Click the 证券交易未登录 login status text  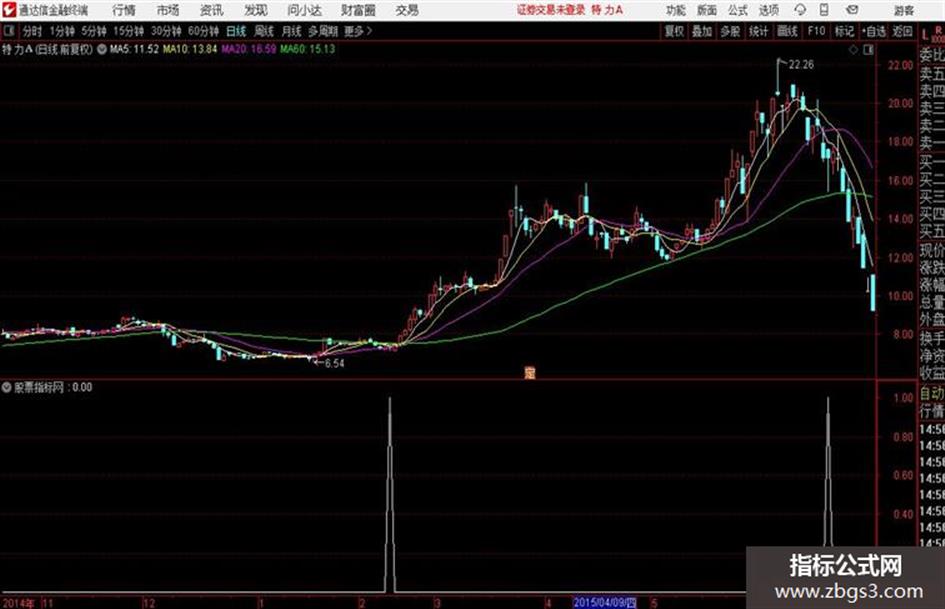550,10
